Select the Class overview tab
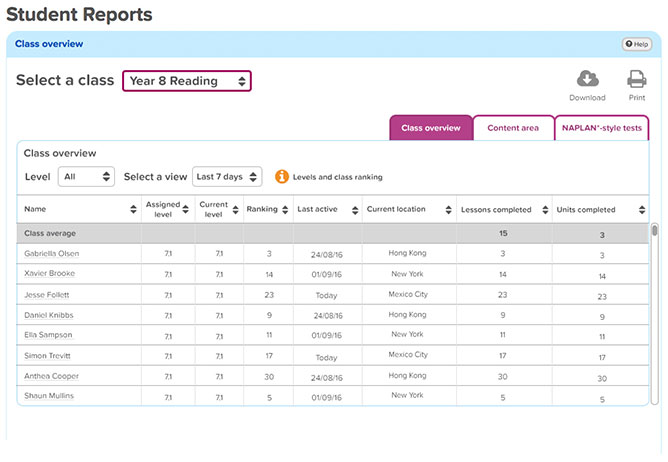 pos(430,128)
